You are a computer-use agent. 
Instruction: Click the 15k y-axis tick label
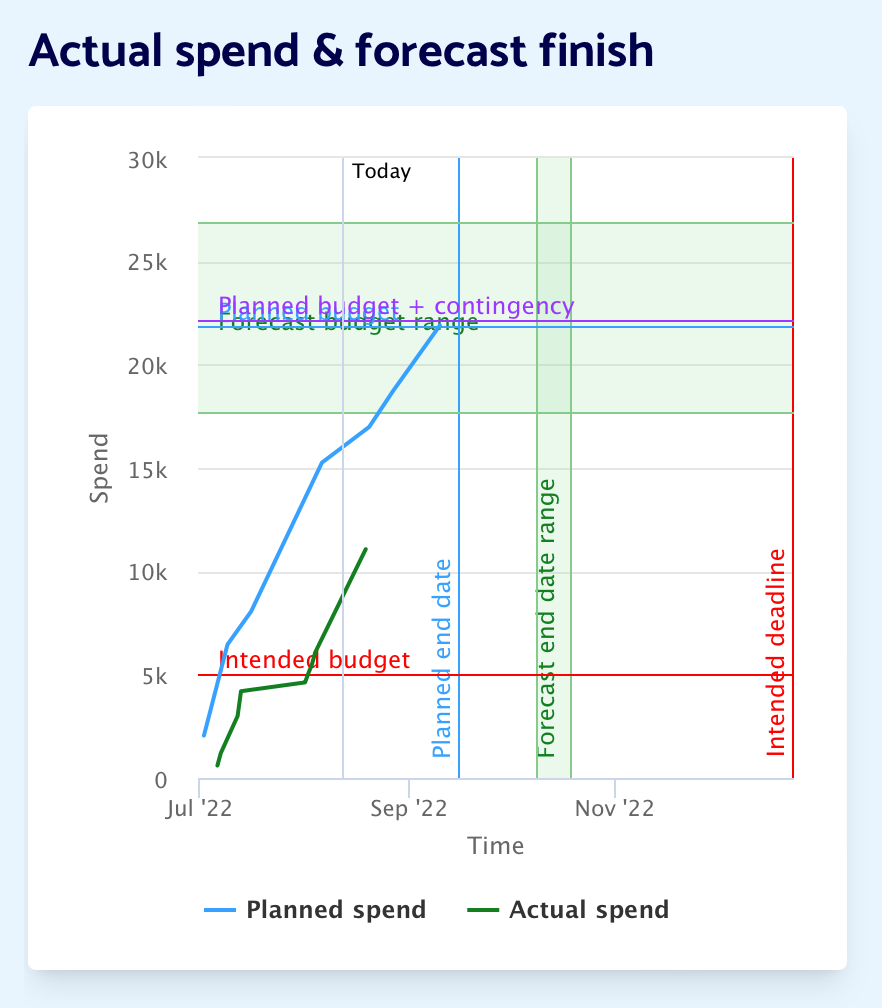pos(148,469)
